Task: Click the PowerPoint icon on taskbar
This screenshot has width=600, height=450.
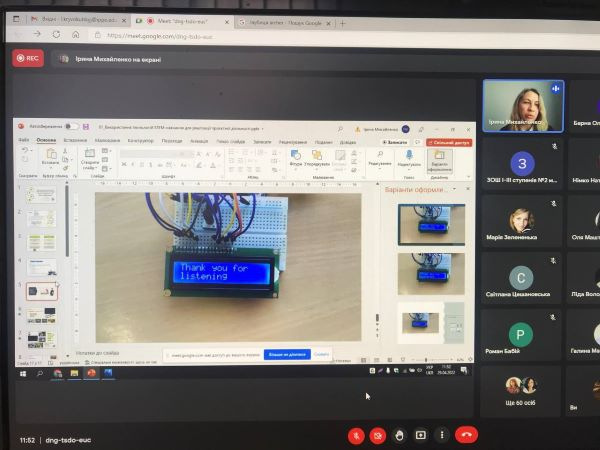Action: point(91,373)
